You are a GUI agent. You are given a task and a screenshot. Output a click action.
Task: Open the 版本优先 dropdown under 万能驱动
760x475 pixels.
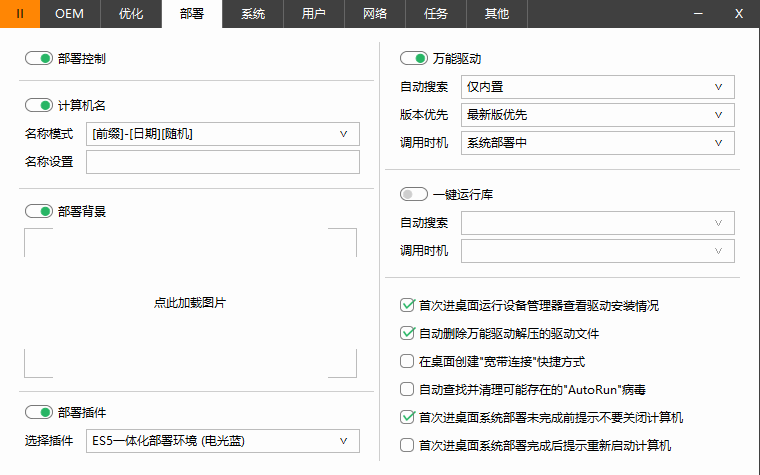[598, 115]
